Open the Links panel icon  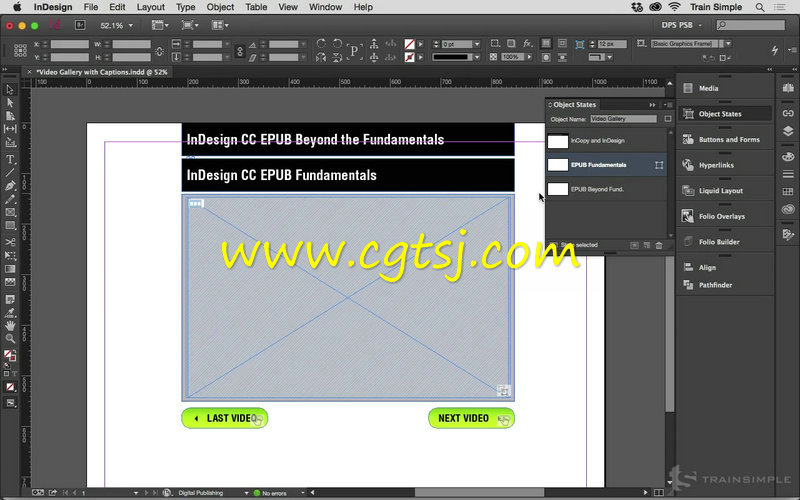[788, 113]
